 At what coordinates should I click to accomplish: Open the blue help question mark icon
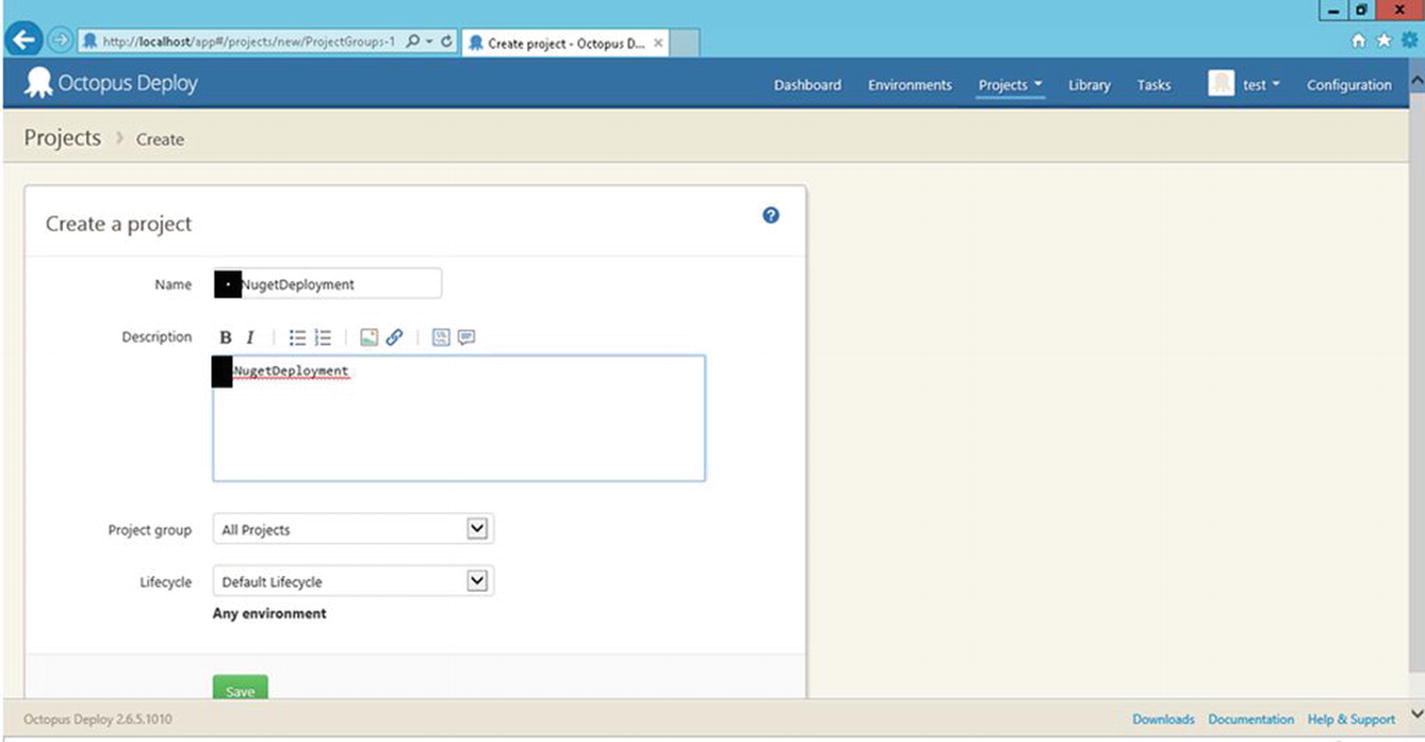coord(770,215)
